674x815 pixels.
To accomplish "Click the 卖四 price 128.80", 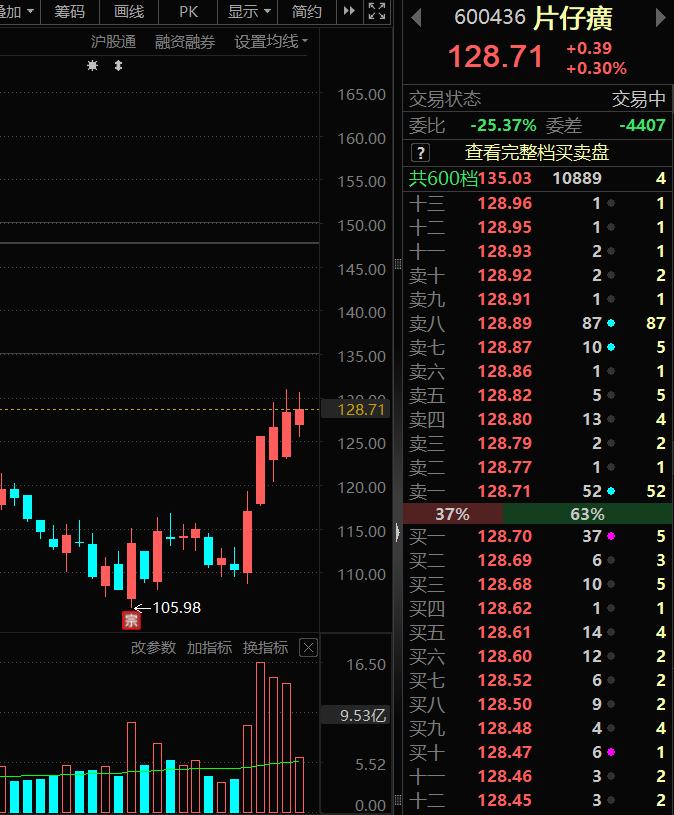I will tap(505, 419).
